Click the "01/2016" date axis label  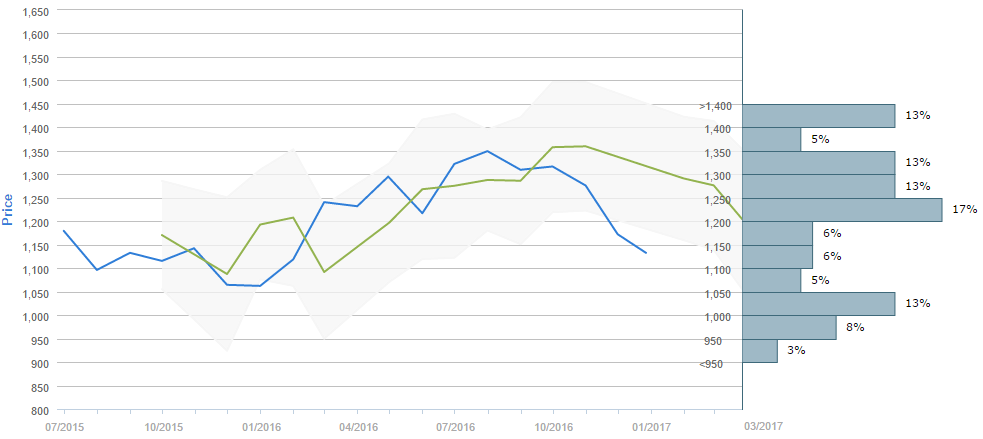pos(260,425)
